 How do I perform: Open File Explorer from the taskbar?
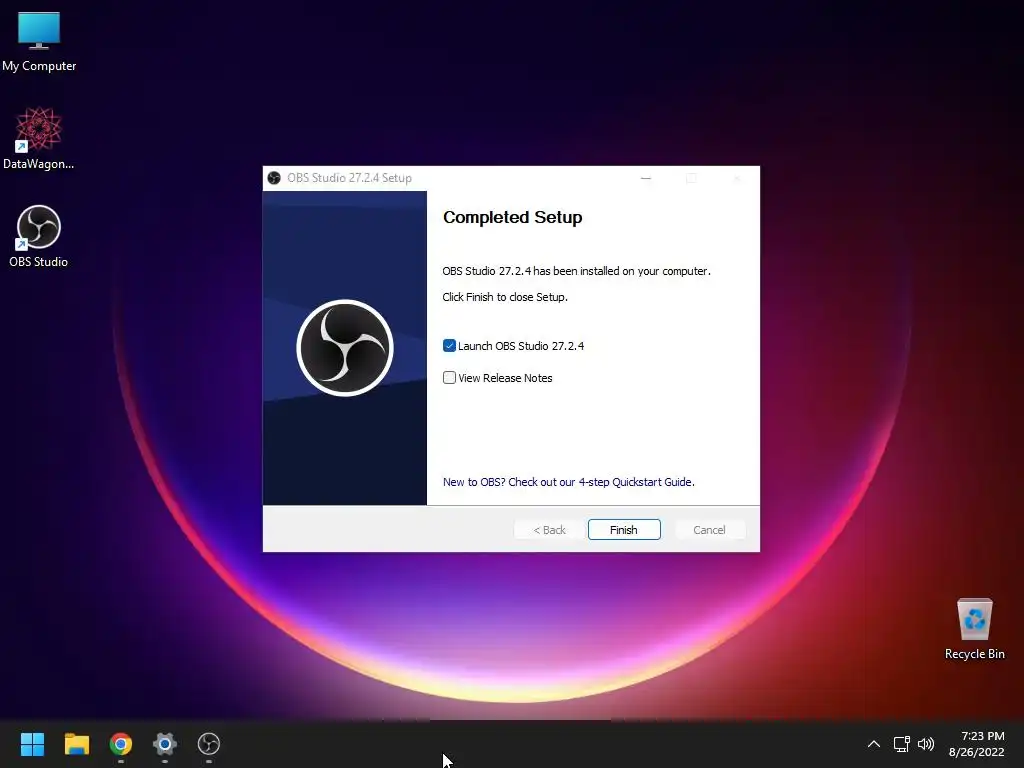tap(76, 744)
